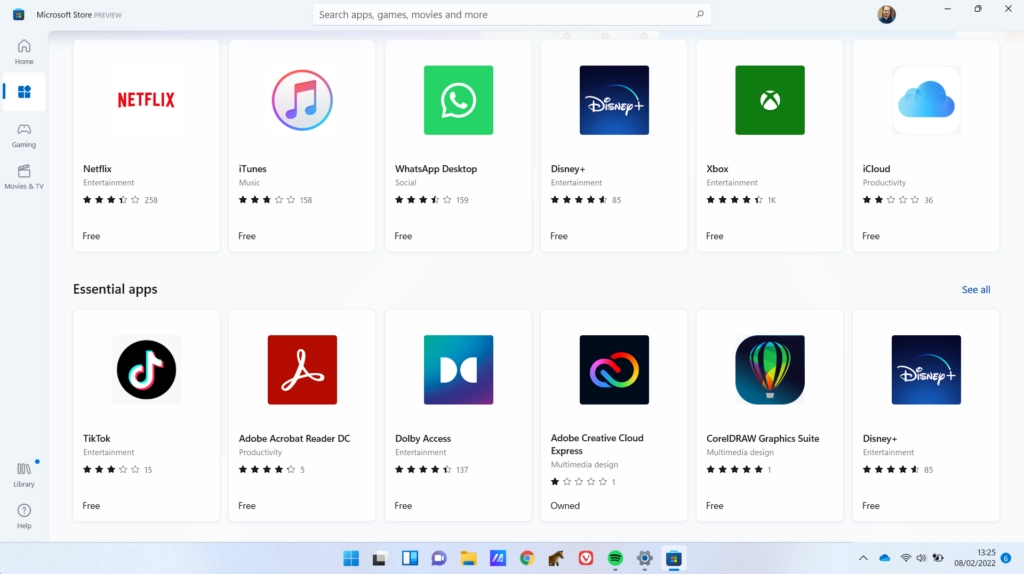Image resolution: width=1024 pixels, height=574 pixels.
Task: Click the search magnifier icon
Action: [700, 14]
